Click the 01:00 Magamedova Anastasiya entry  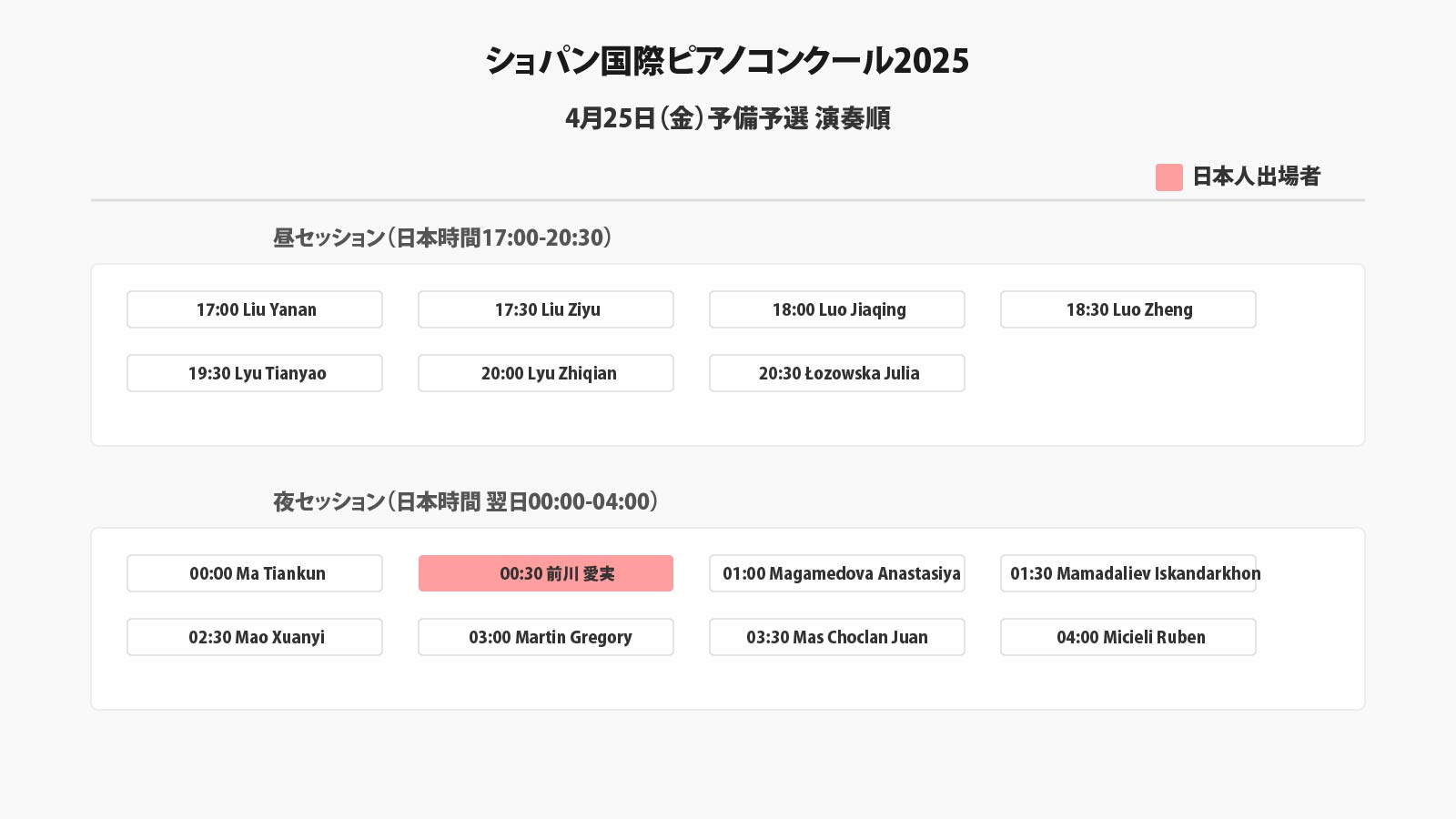point(837,573)
